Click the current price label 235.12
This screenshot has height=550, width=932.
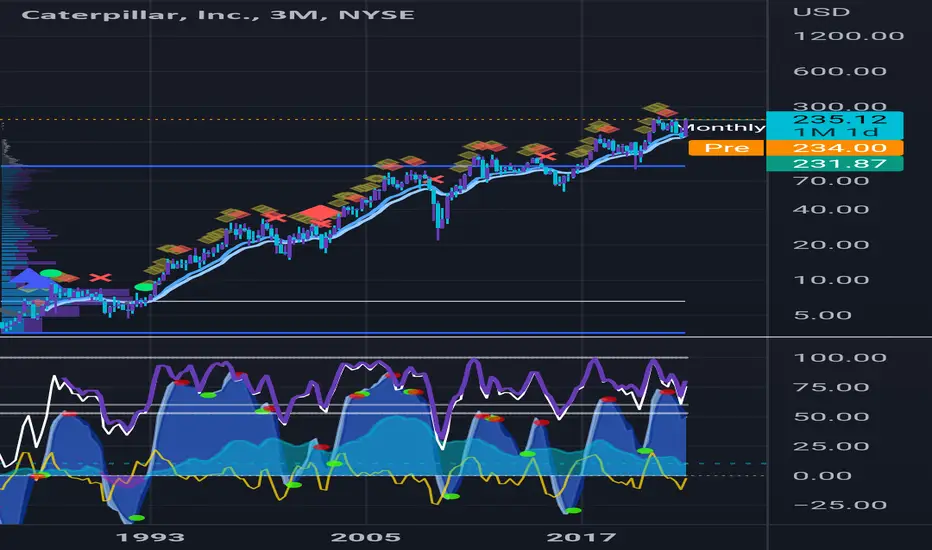tap(839, 119)
